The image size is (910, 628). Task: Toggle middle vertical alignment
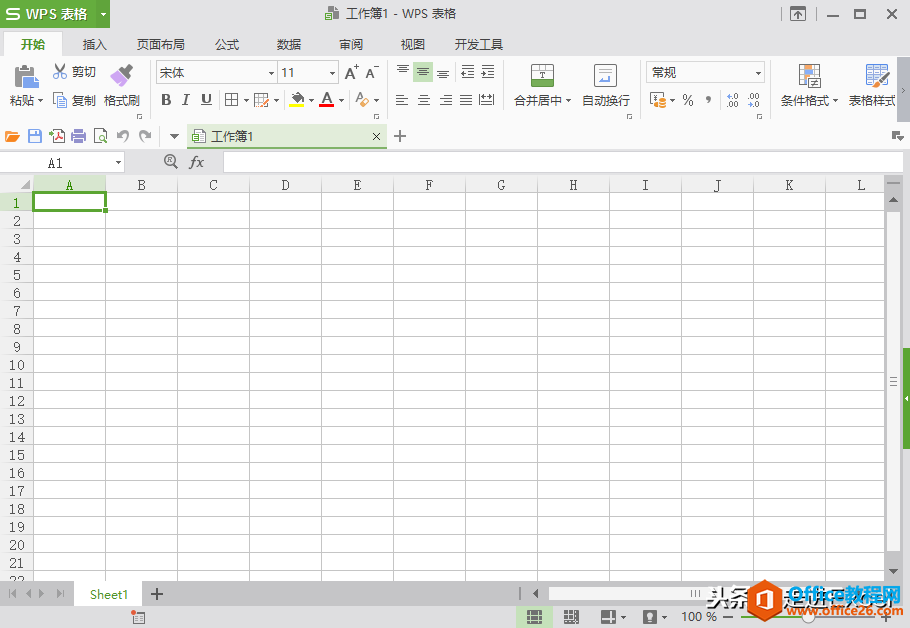tap(423, 72)
